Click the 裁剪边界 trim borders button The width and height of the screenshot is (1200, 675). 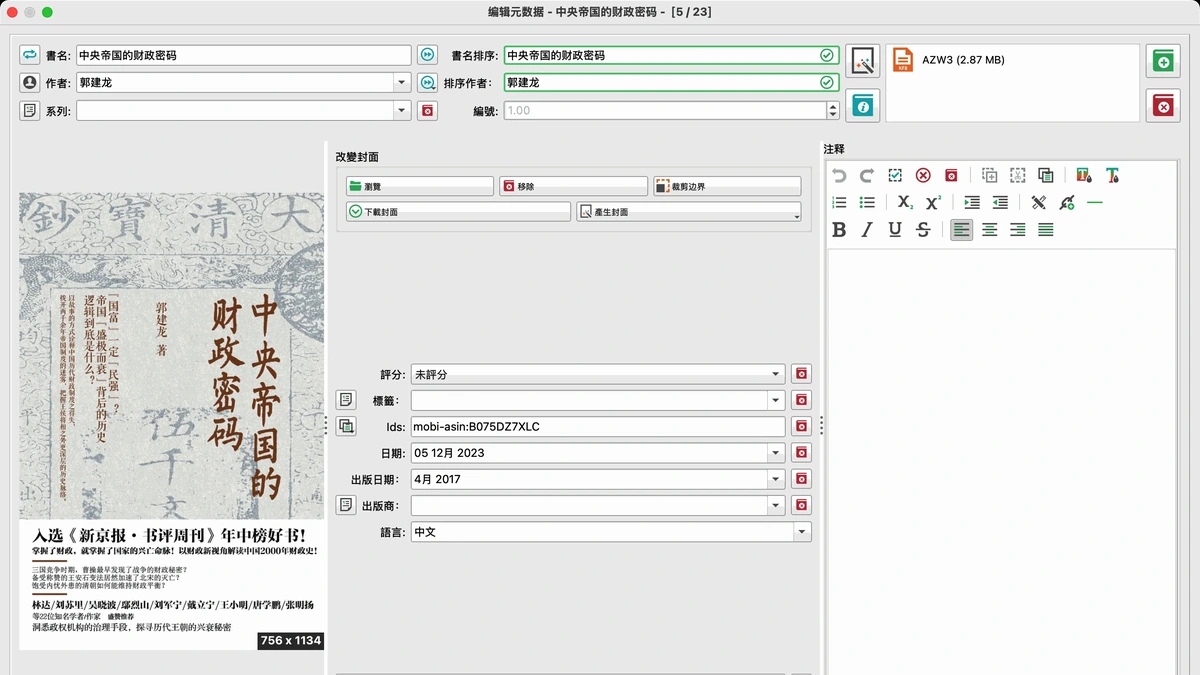click(x=727, y=186)
